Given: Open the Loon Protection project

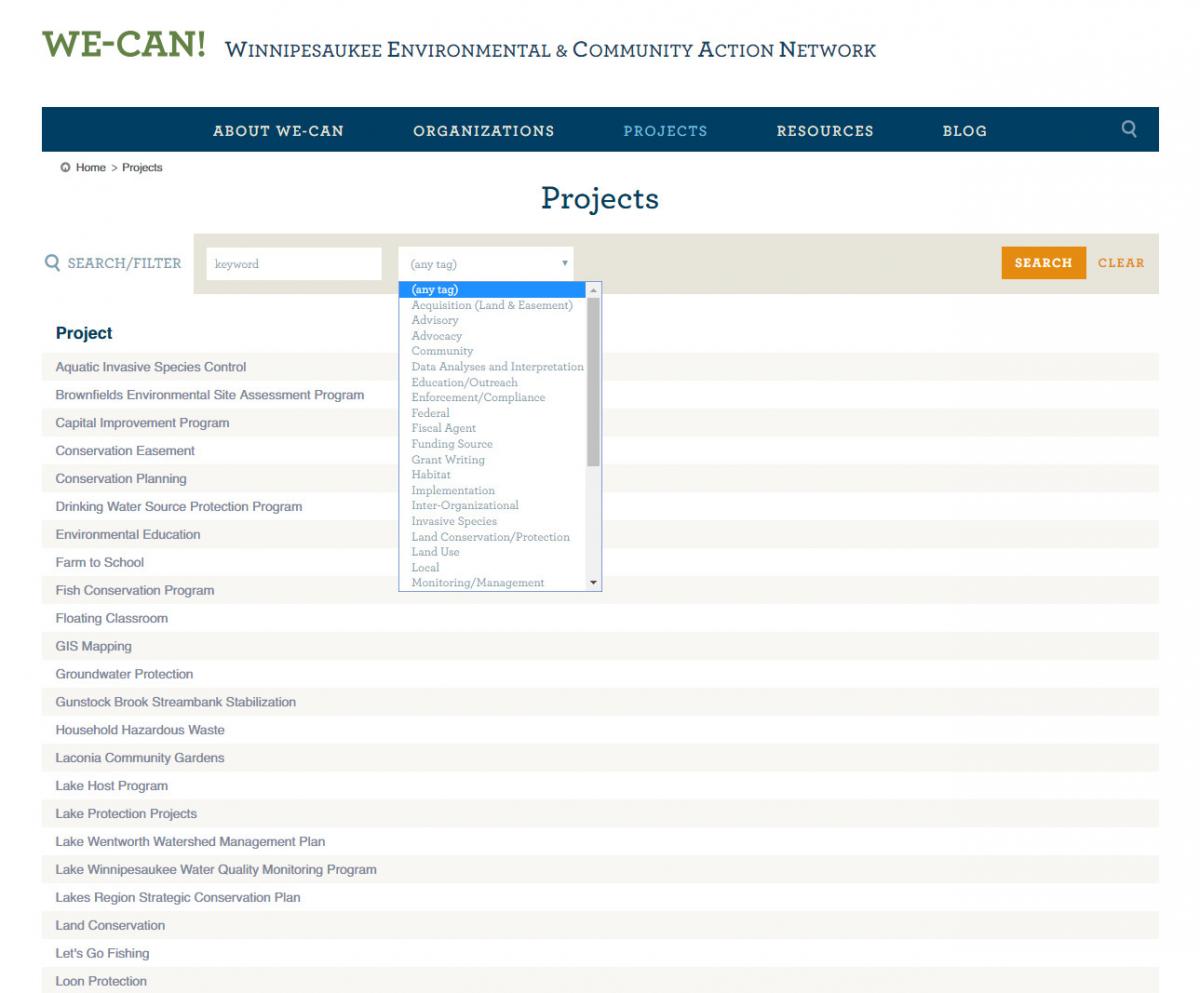Looking at the screenshot, I should (101, 982).
